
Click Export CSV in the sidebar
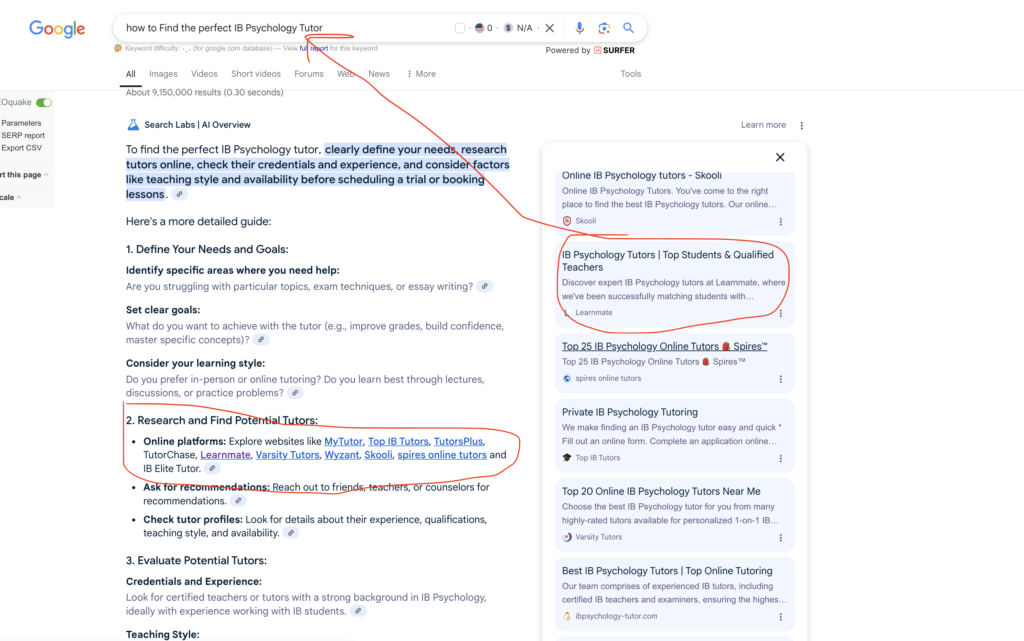(22, 148)
